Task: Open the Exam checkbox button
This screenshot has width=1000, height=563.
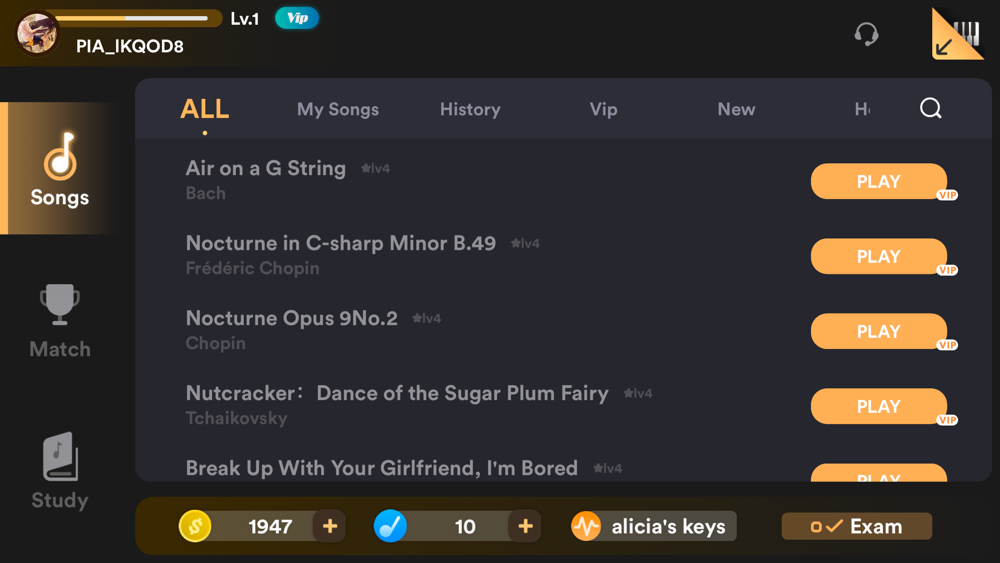Action: pyautogui.click(x=856, y=526)
